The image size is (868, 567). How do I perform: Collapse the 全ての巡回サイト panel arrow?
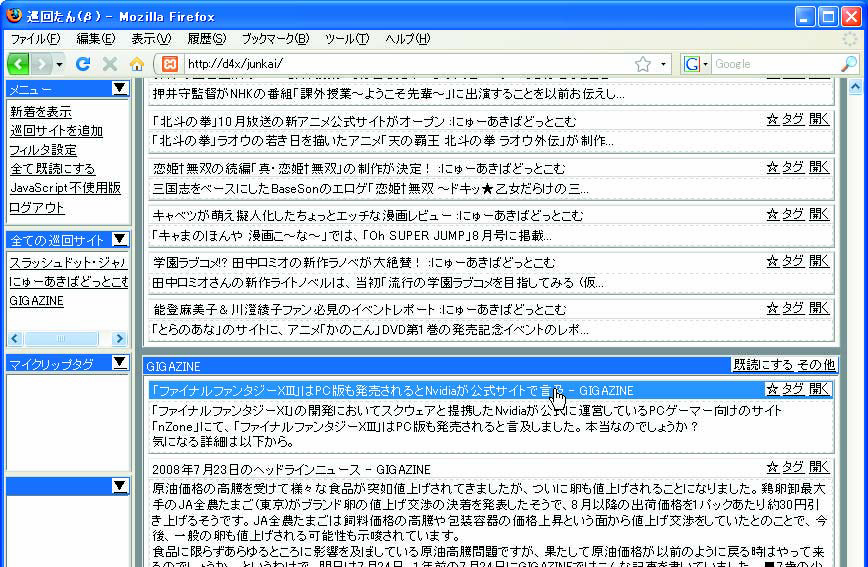(120, 239)
